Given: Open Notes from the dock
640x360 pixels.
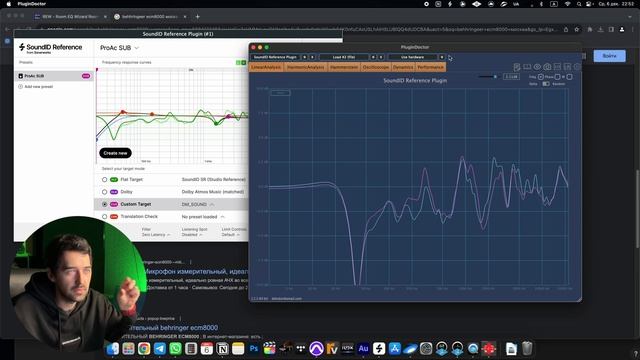Looking at the screenshot, I should click(x=238, y=349).
